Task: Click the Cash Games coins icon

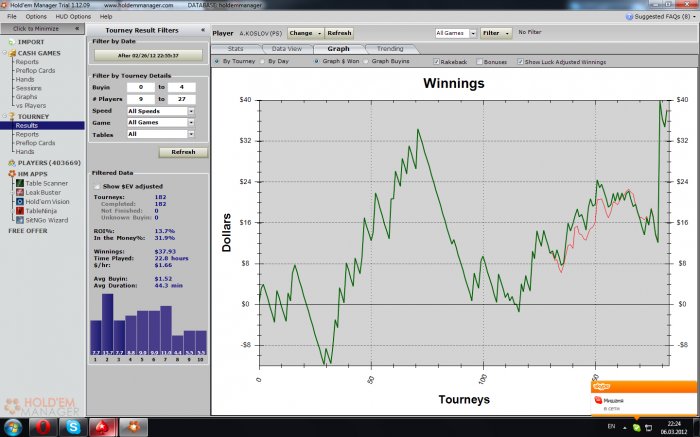Action: click(x=12, y=53)
